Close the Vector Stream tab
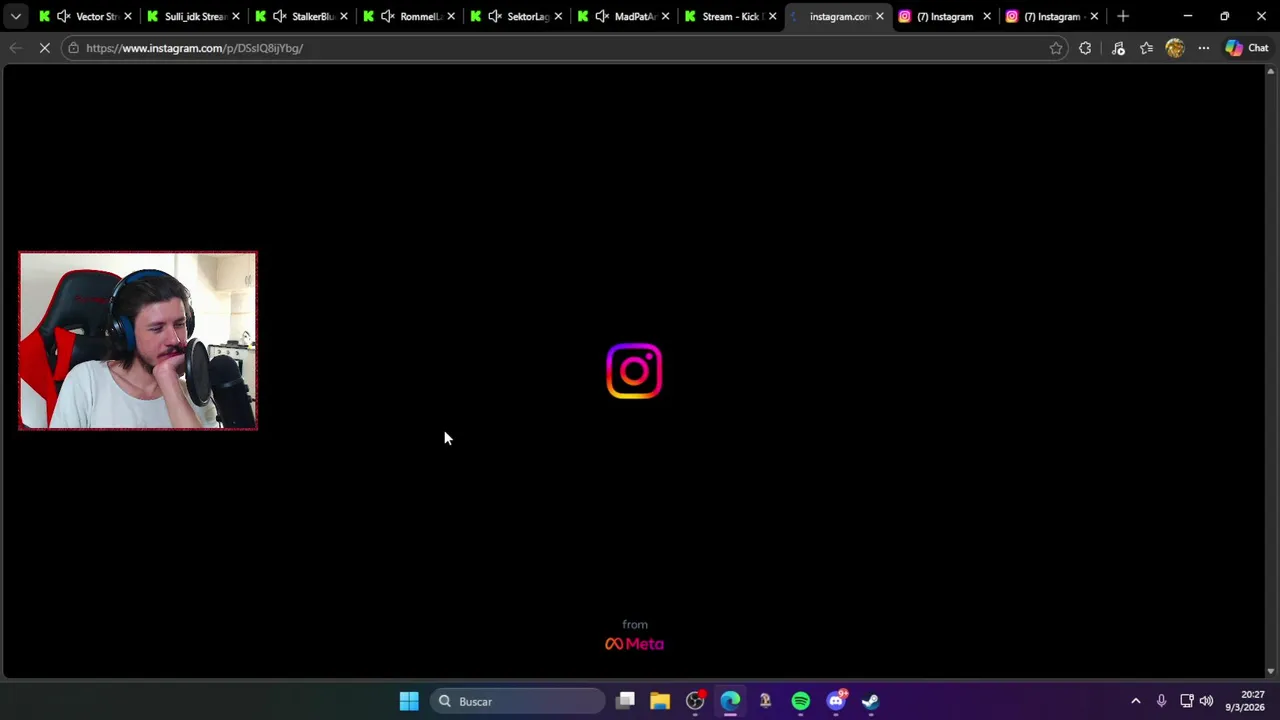 [x=128, y=16]
